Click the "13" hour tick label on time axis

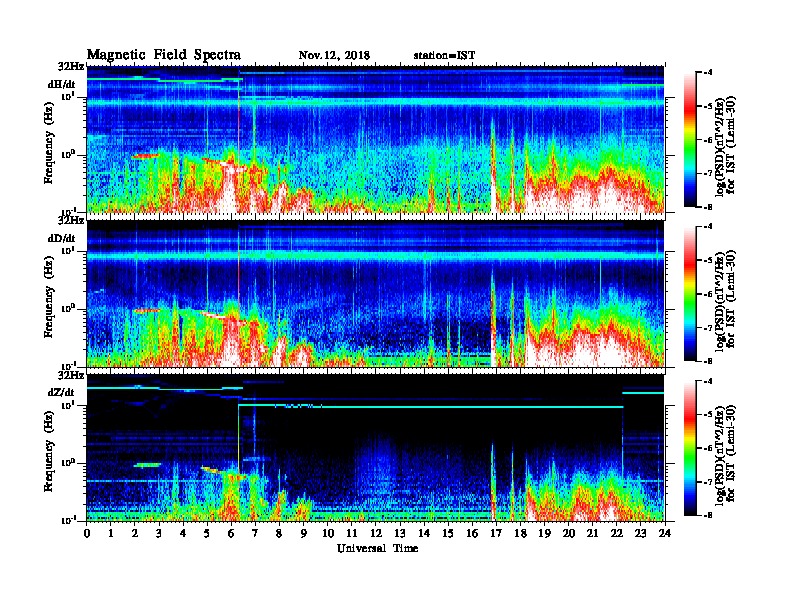coord(400,533)
